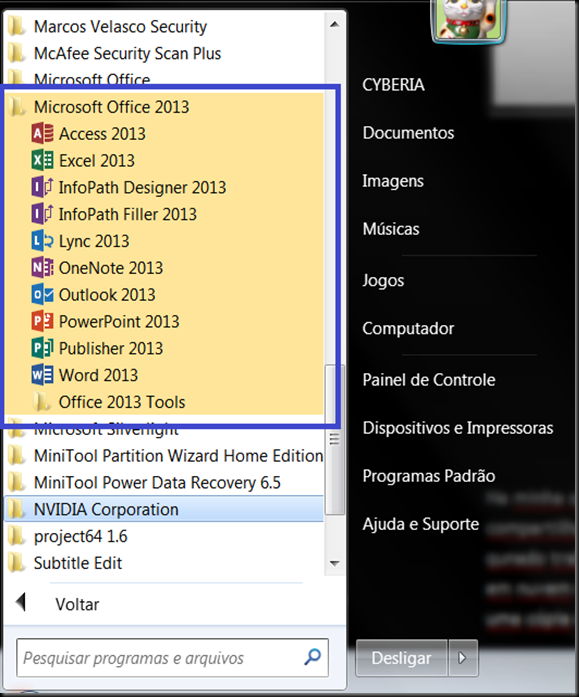Viewport: 579px width, 697px height.
Task: Open Imagens from the Start menu
Action: [393, 180]
